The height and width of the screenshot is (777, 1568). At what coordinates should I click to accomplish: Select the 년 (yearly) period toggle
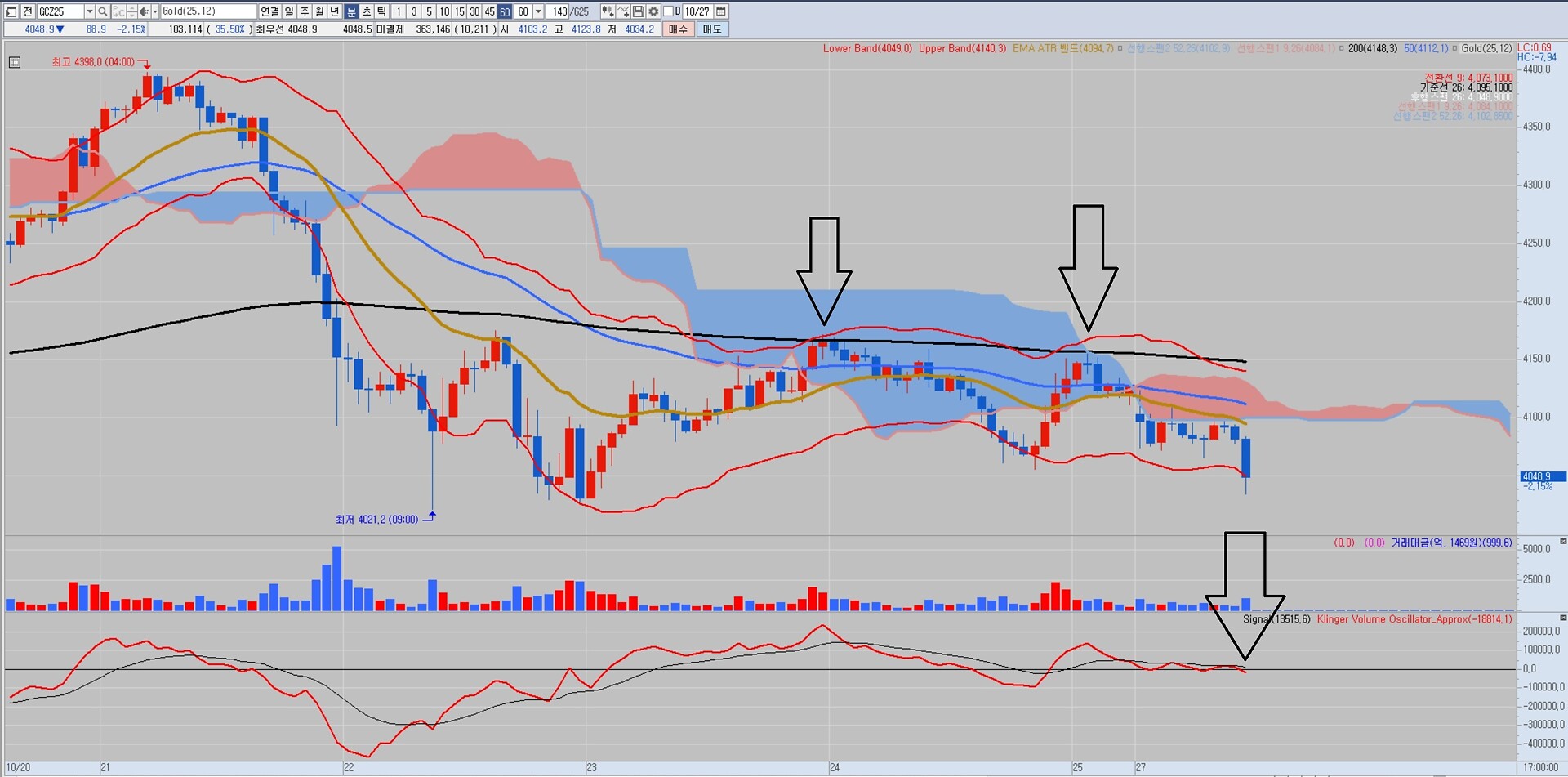(336, 11)
